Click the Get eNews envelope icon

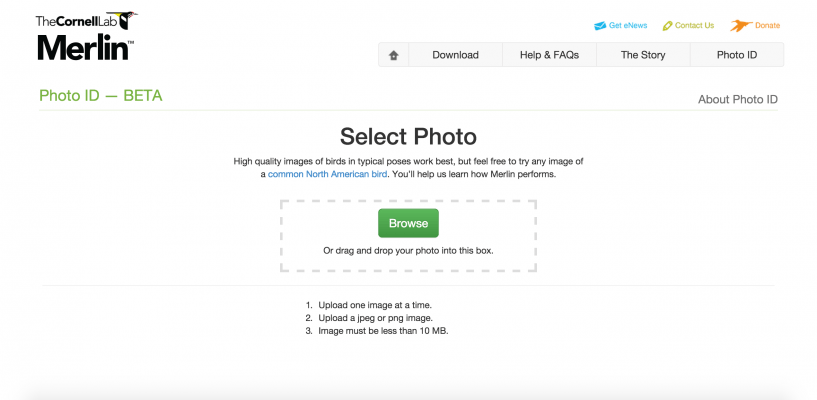(600, 26)
